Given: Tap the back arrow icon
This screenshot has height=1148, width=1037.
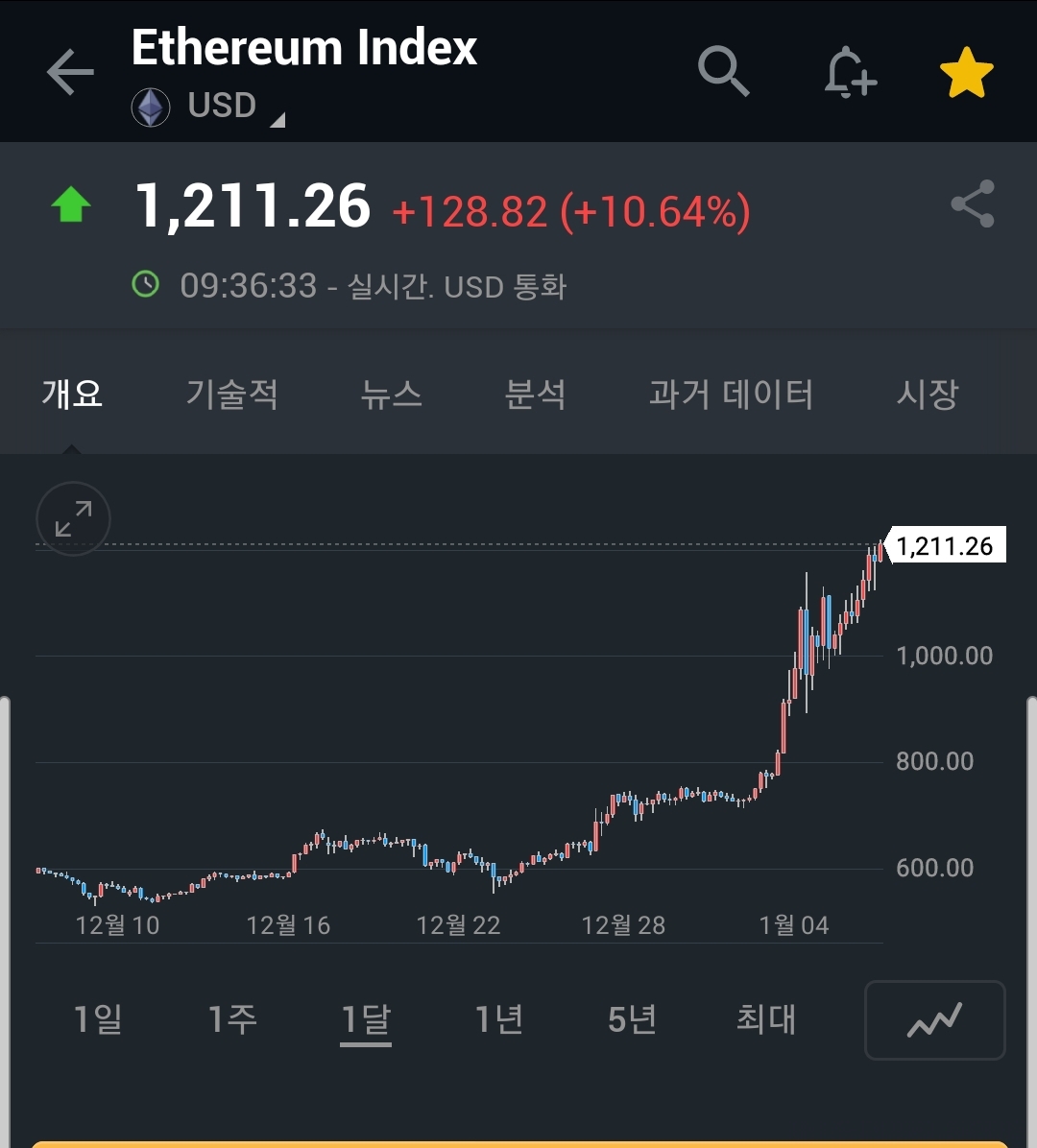Looking at the screenshot, I should coord(70,73).
